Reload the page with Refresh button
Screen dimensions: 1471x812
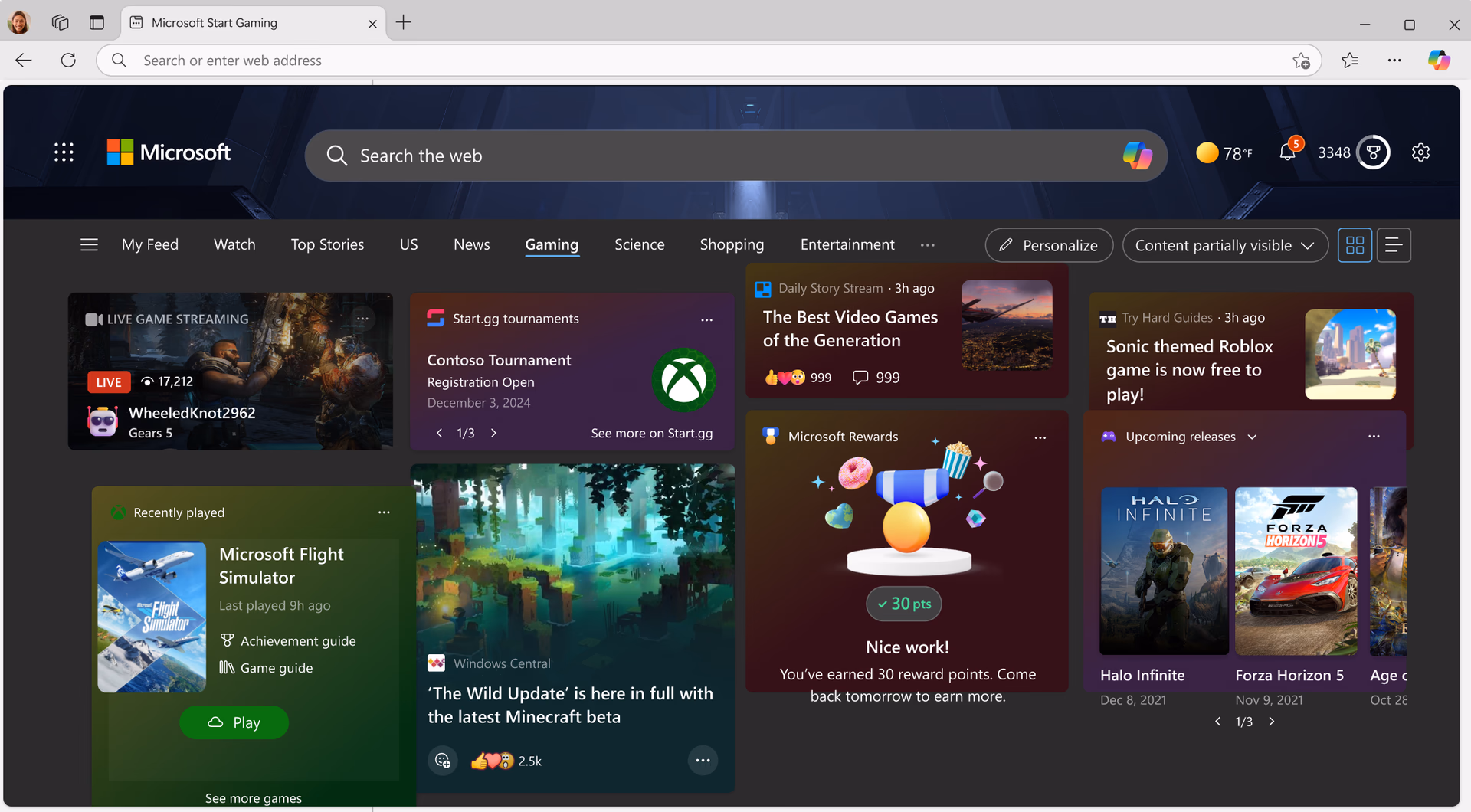[68, 61]
